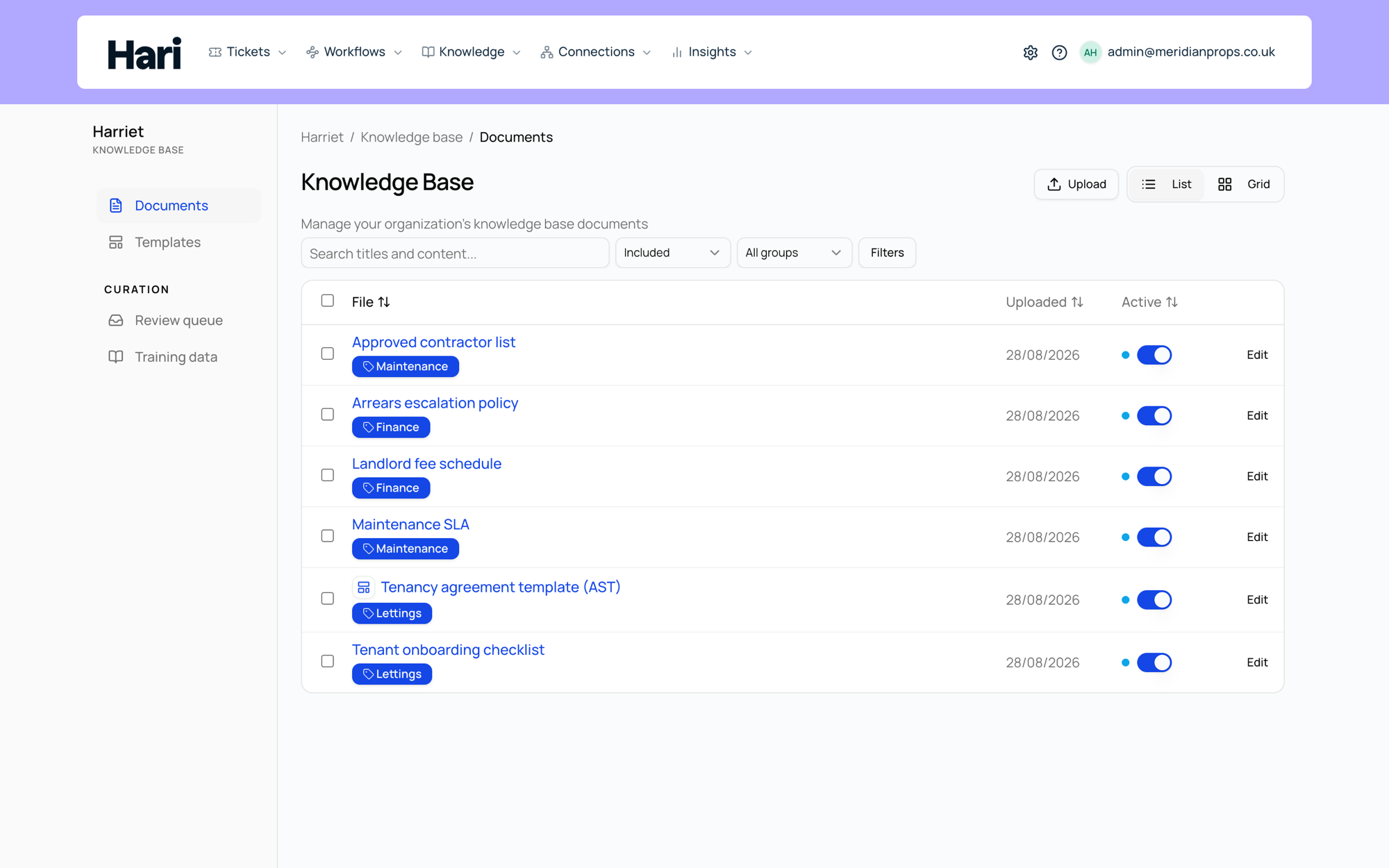Turn off Maintenance SLA active toggle
Screen dimensions: 1389x868
1154,537
